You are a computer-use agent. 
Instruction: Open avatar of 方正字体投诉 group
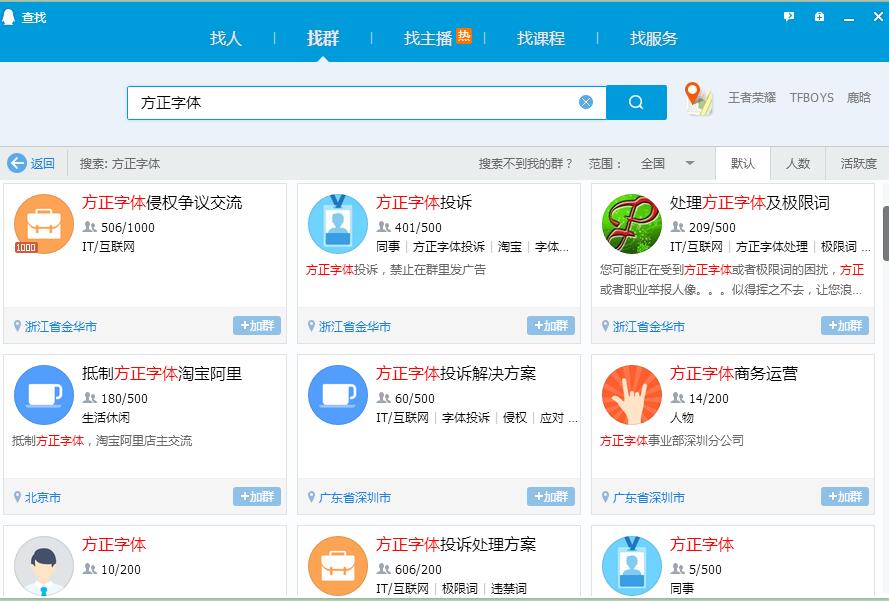tap(338, 224)
